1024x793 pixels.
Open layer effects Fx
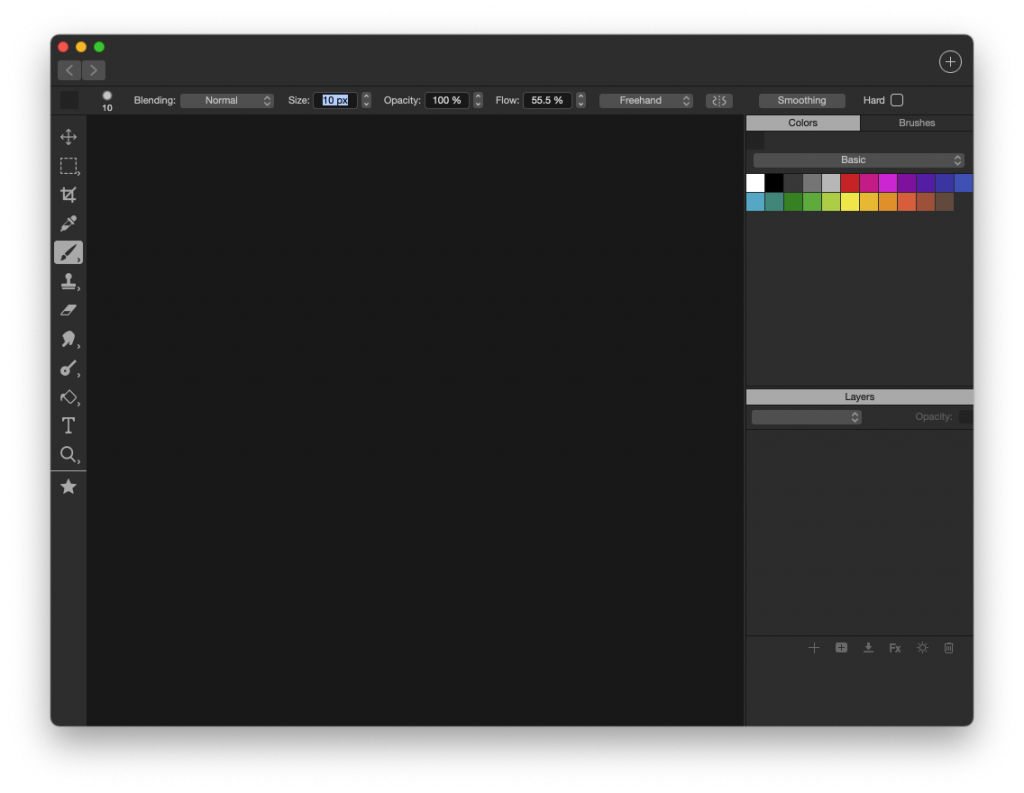click(x=895, y=648)
